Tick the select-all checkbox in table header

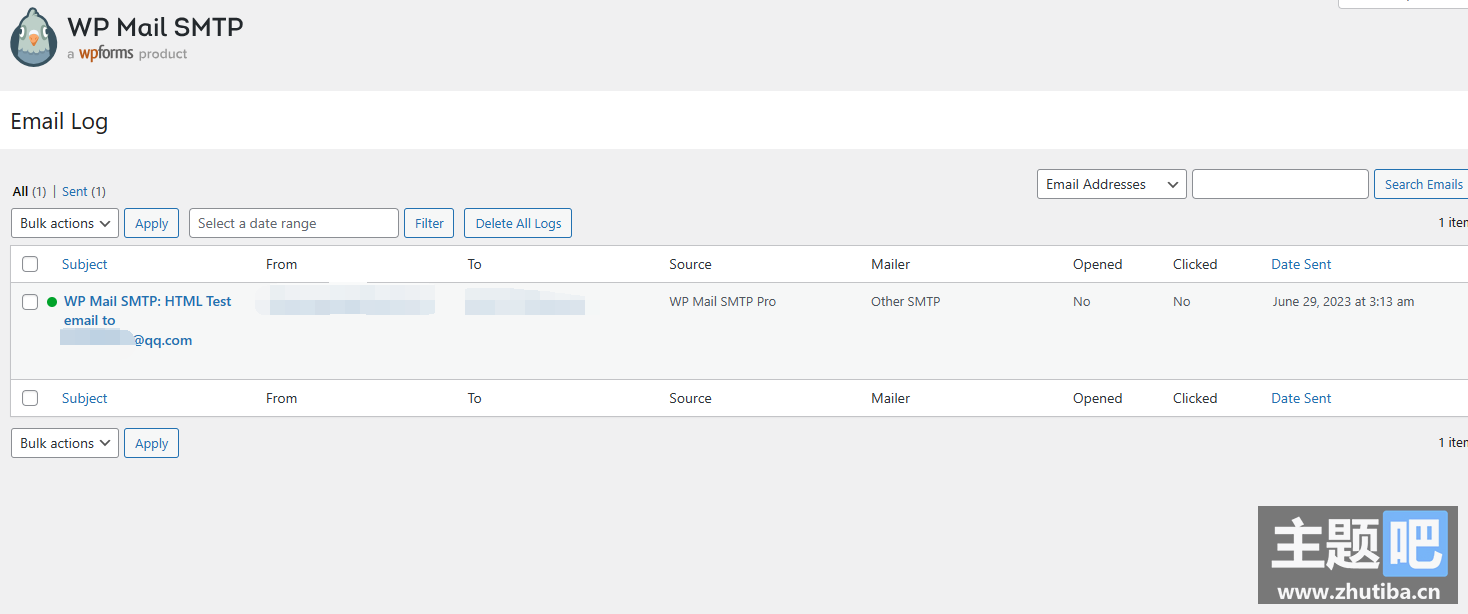pos(30,264)
